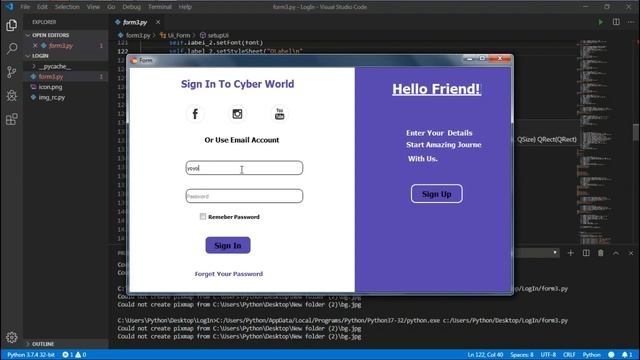Image resolution: width=640 pixels, height=360 pixels.
Task: Click the YouTube sign-in icon
Action: 280,114
